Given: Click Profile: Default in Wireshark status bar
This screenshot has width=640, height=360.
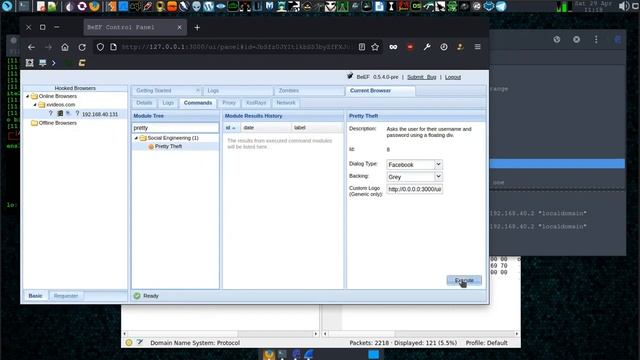Looking at the screenshot, I should coord(487,343).
